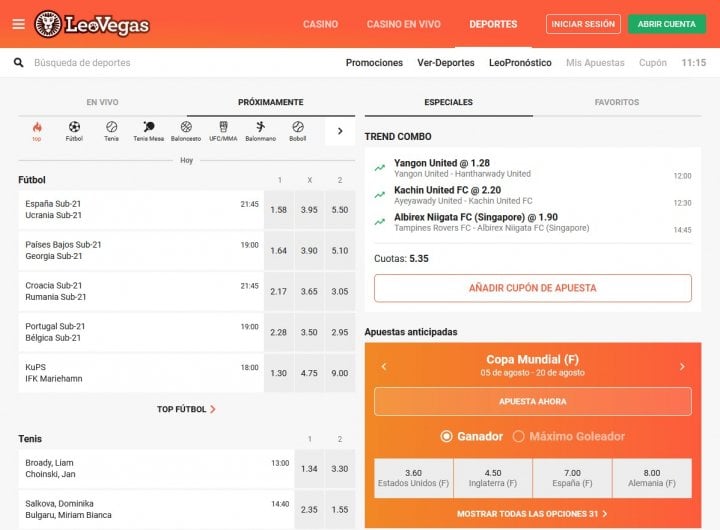Select Bulgaru odds 1.55
720x530 pixels.
coord(340,510)
